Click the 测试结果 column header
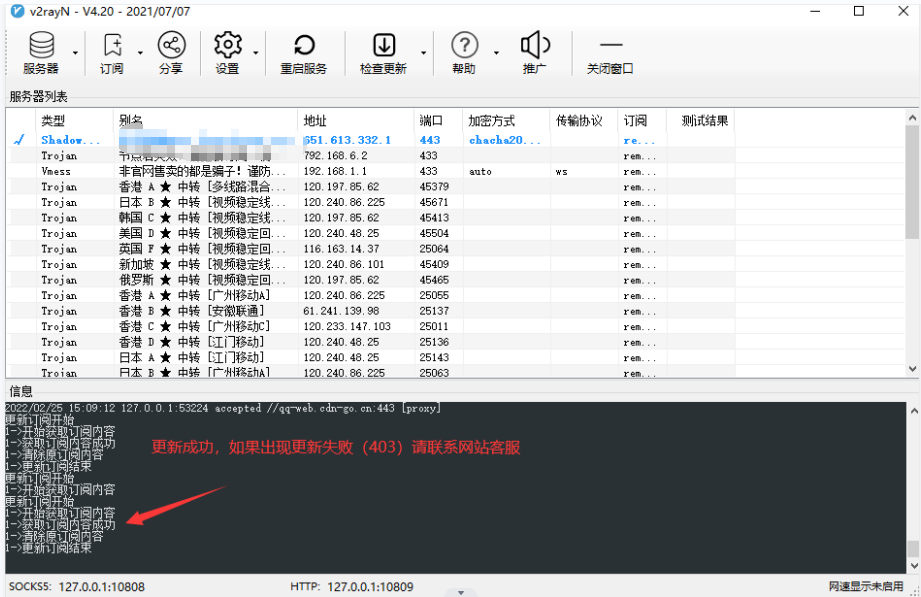 [700, 120]
